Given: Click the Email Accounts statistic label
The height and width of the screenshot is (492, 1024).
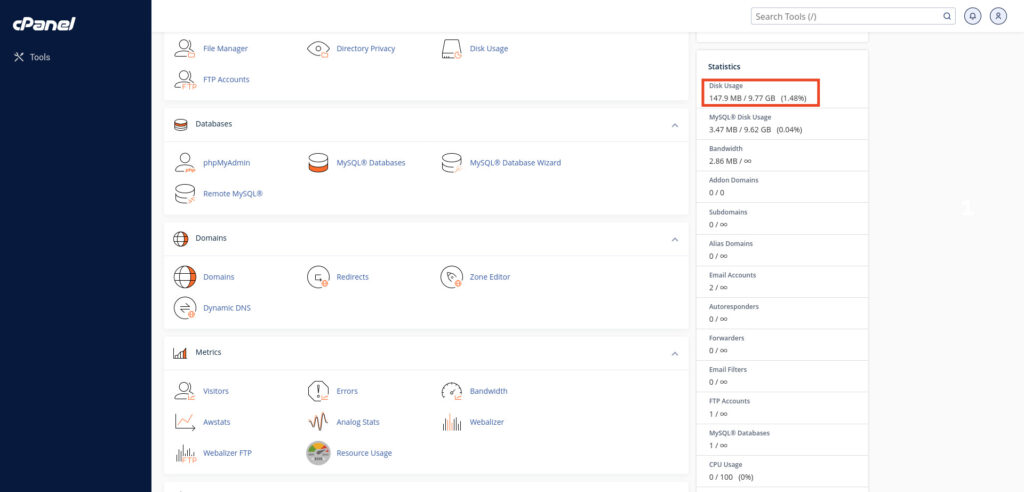Looking at the screenshot, I should [733, 275].
